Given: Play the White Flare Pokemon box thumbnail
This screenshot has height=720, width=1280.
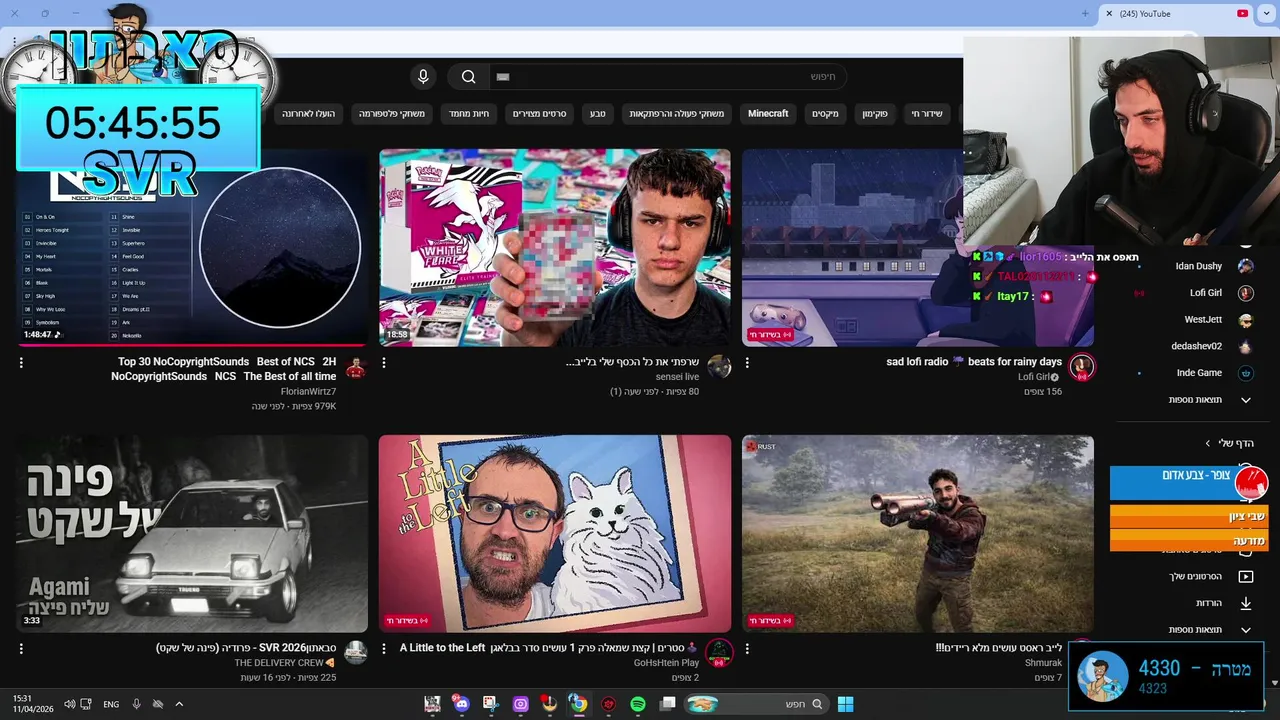Looking at the screenshot, I should click(x=555, y=248).
